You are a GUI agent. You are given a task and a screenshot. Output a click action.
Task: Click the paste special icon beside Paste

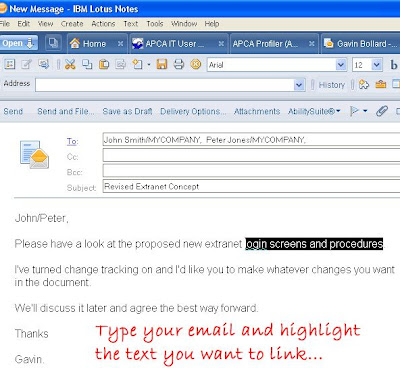tap(120, 64)
